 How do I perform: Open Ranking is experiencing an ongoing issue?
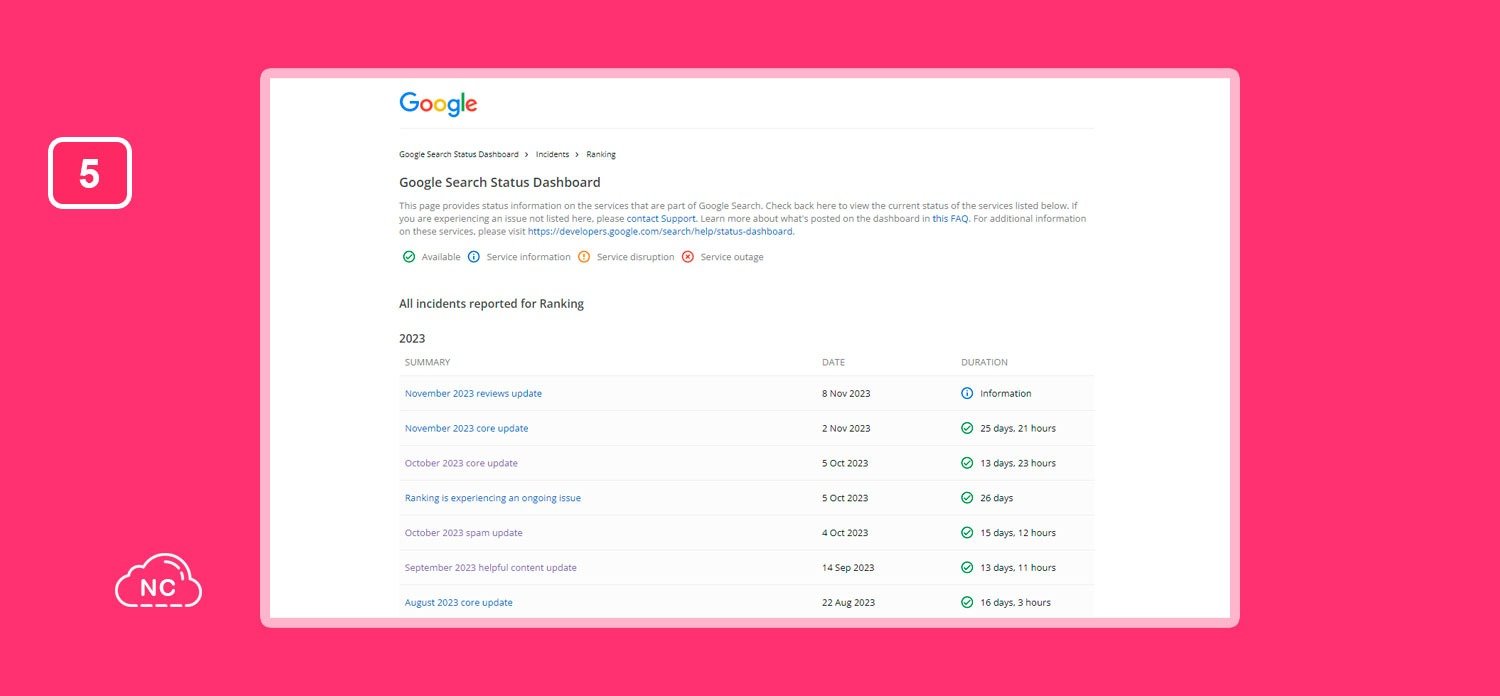pos(493,498)
